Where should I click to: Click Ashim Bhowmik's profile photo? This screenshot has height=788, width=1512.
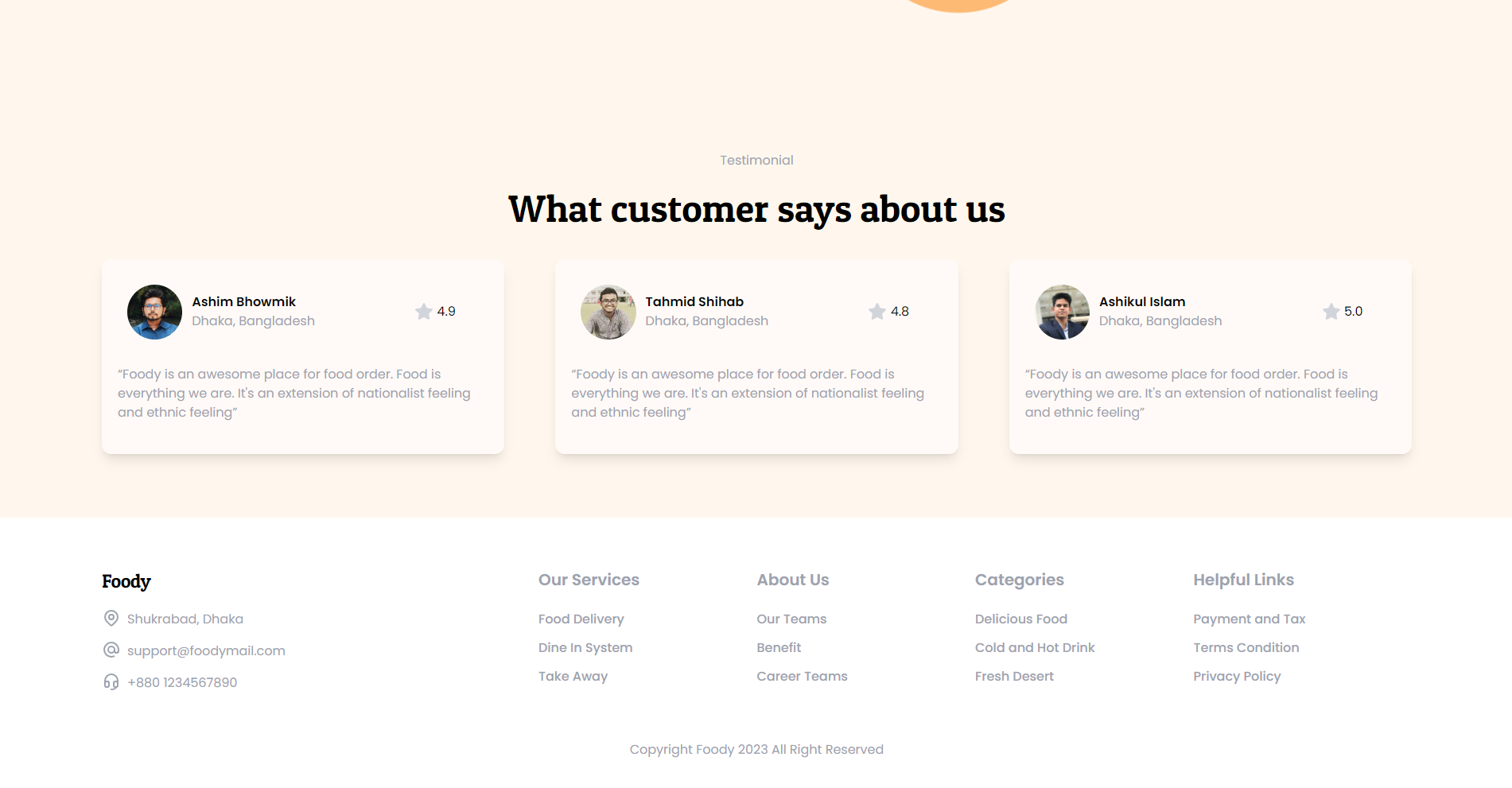[x=154, y=312]
